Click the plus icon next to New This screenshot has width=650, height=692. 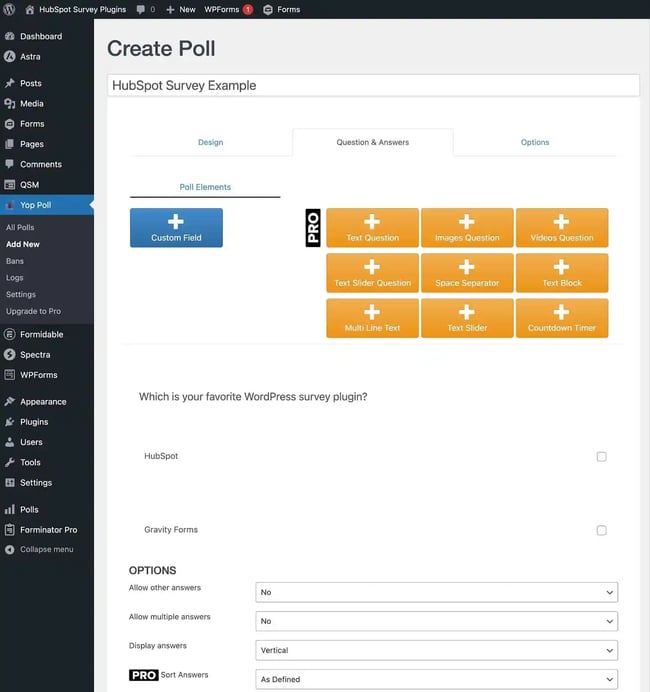pyautogui.click(x=170, y=9)
